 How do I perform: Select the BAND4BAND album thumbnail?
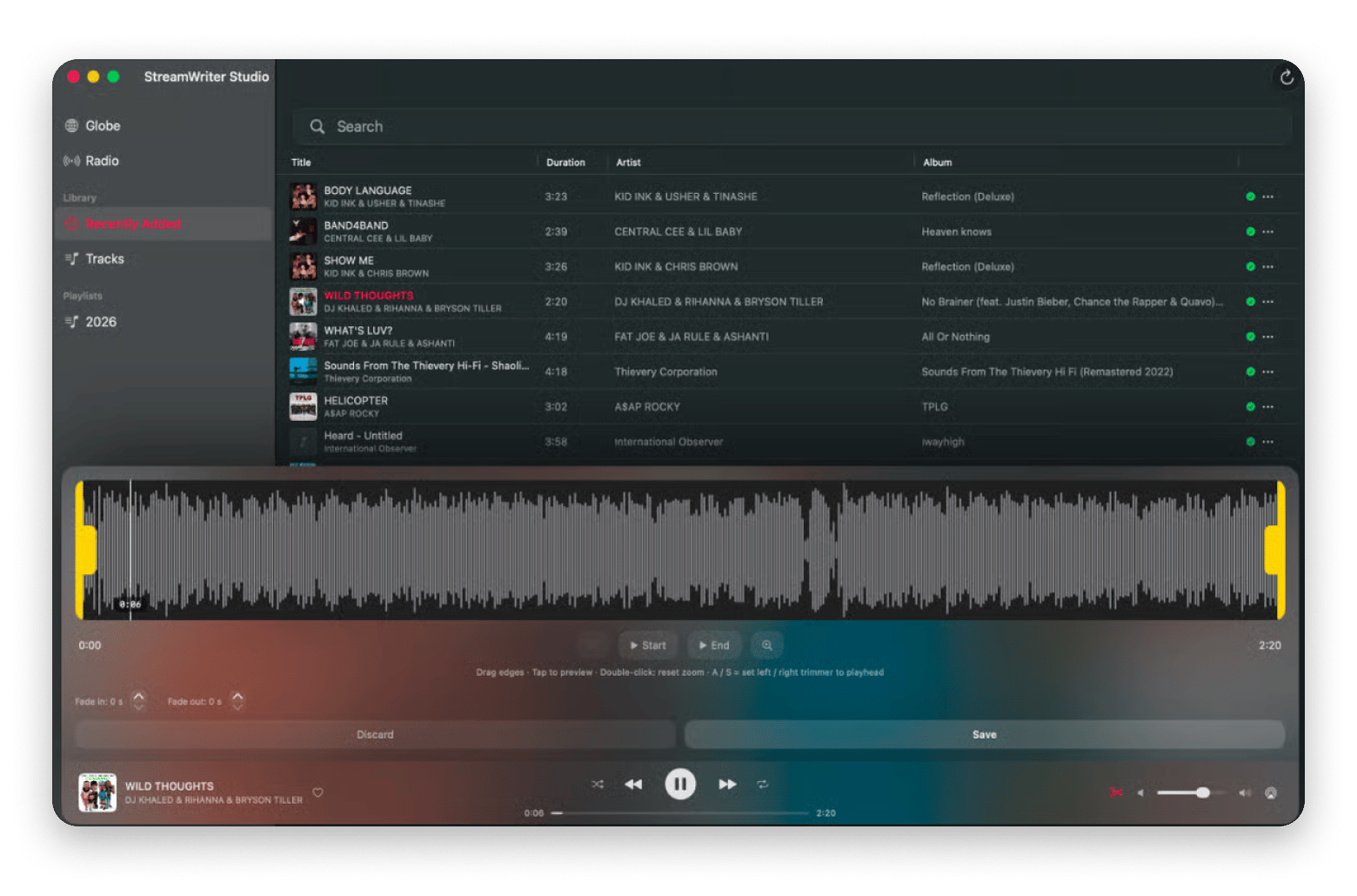303,231
